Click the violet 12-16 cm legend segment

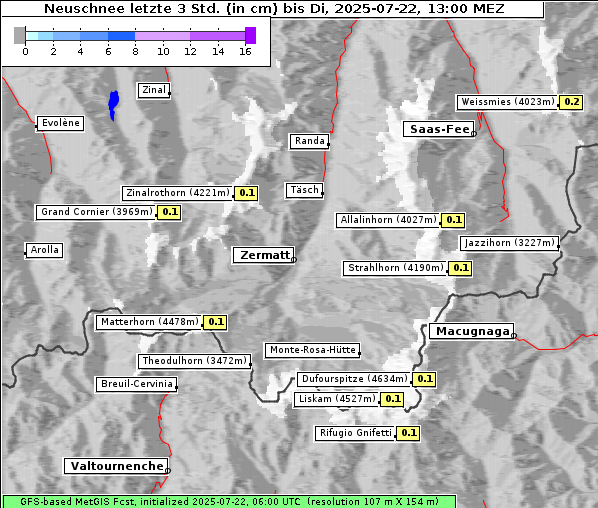(x=217, y=36)
